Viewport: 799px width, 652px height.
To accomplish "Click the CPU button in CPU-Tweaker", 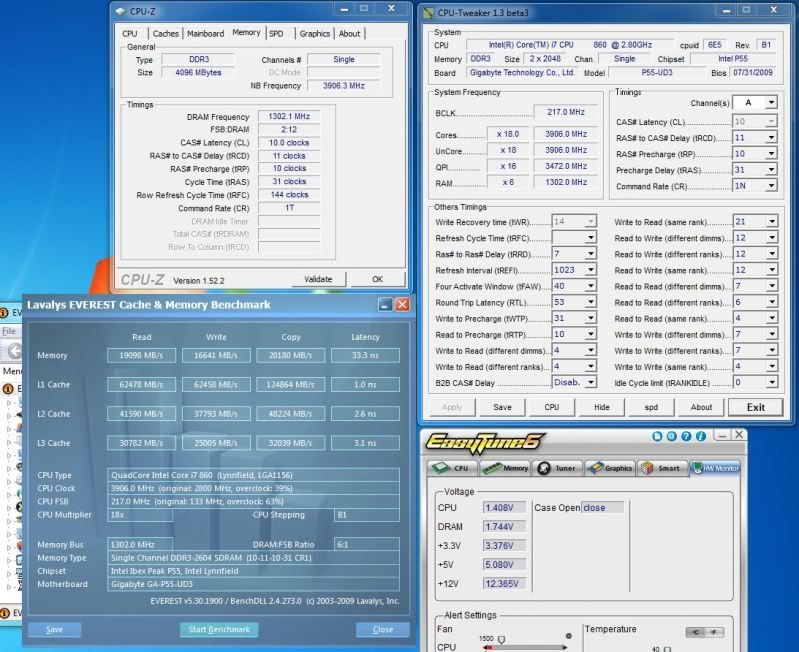I will pos(551,407).
